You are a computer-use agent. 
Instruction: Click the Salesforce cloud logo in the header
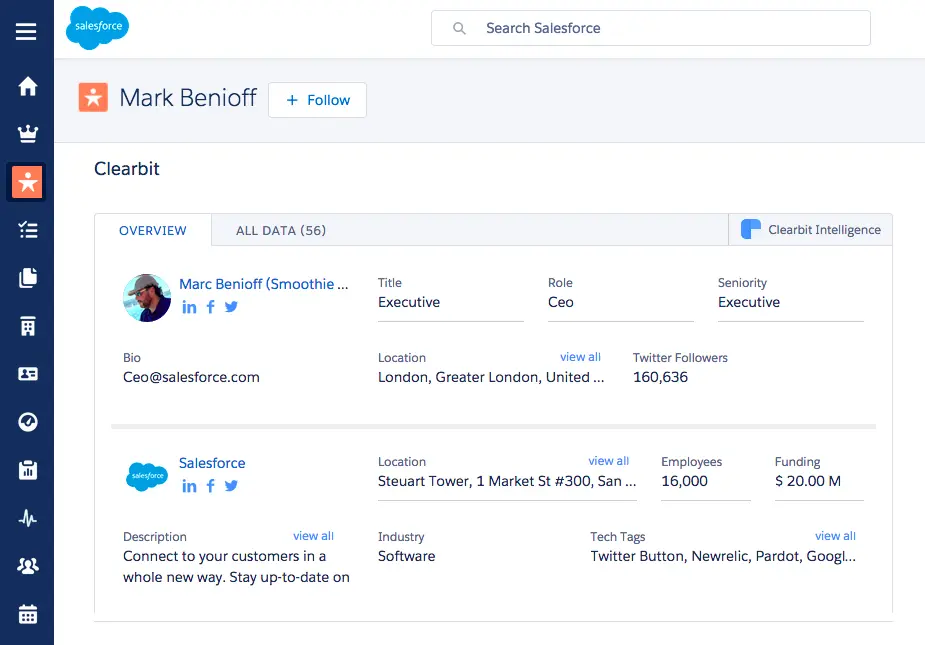pos(96,28)
